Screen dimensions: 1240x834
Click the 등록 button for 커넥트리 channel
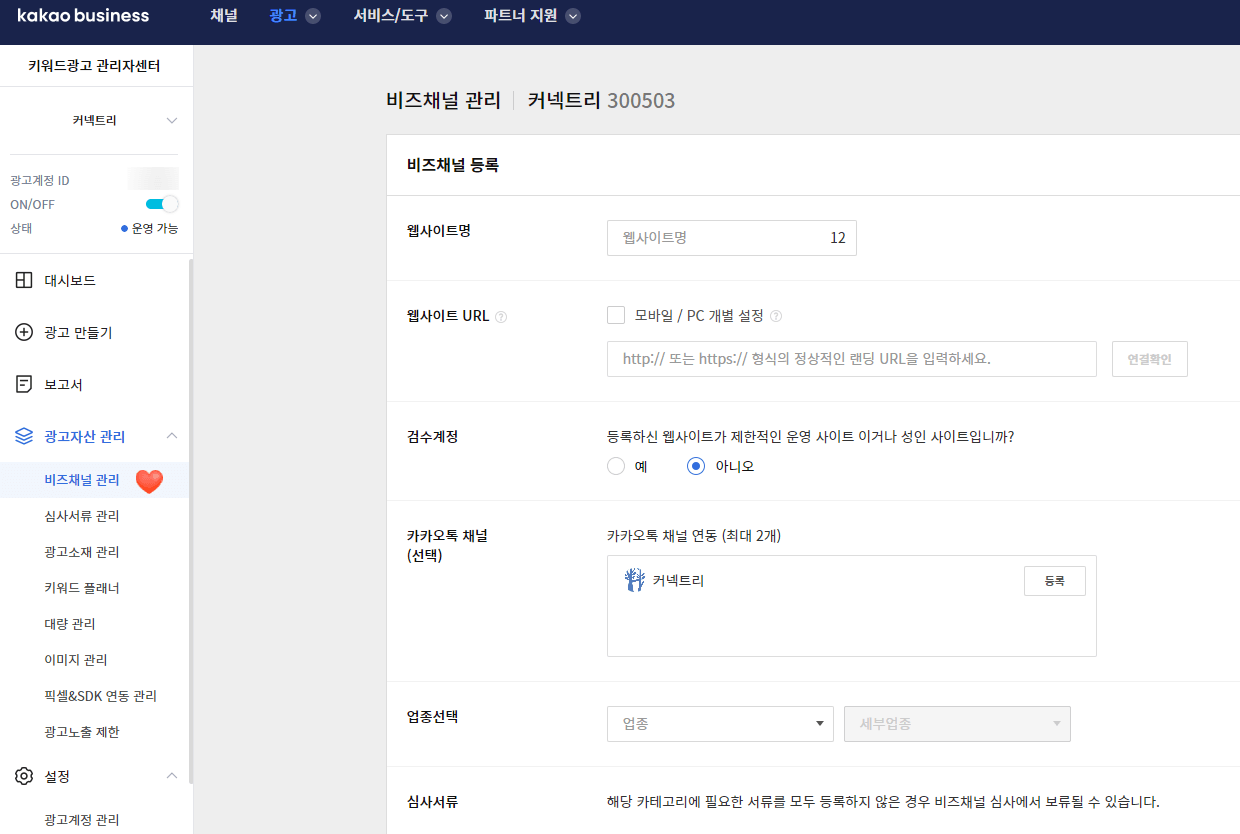1055,581
